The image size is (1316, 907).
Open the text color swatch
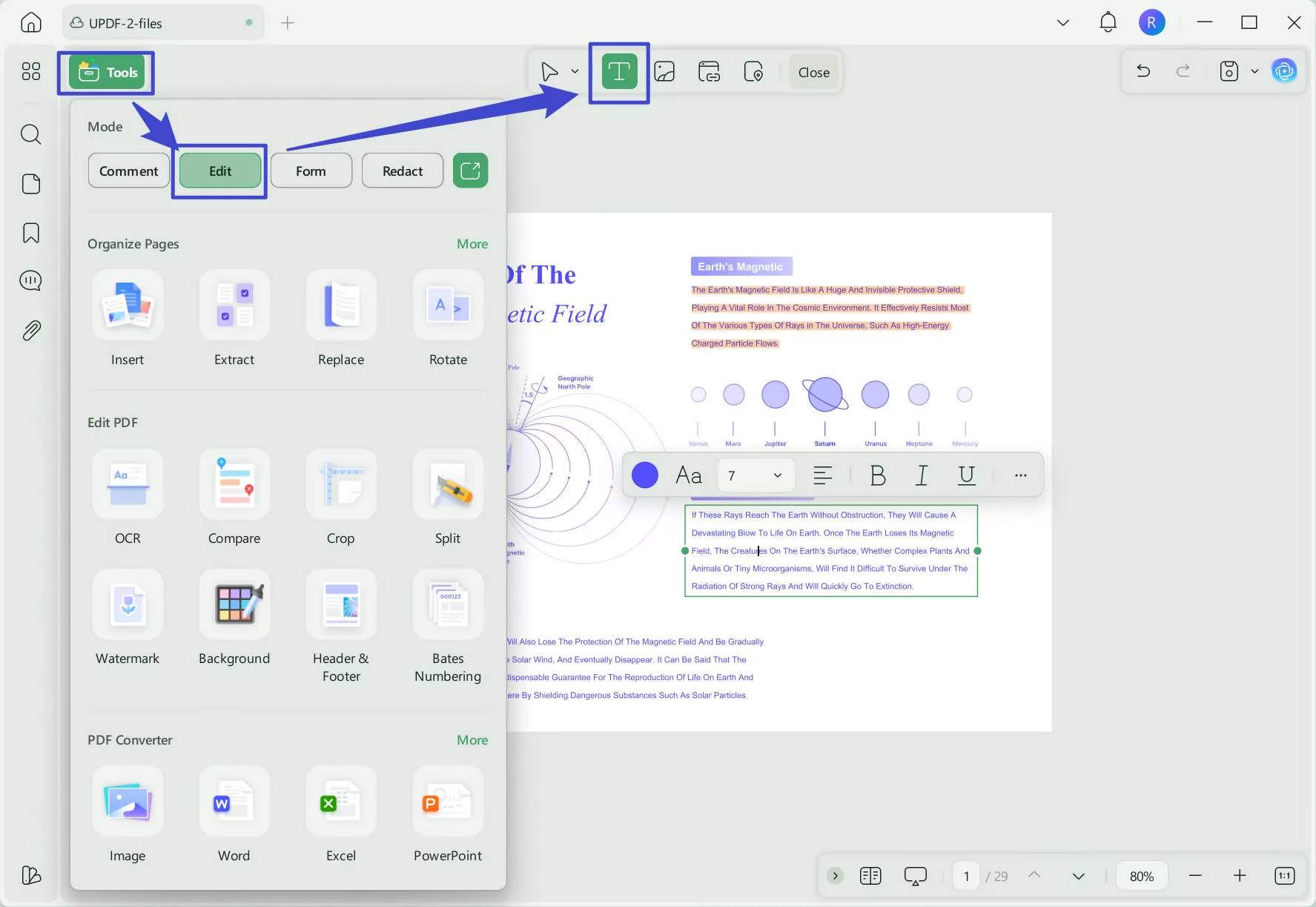tap(644, 475)
